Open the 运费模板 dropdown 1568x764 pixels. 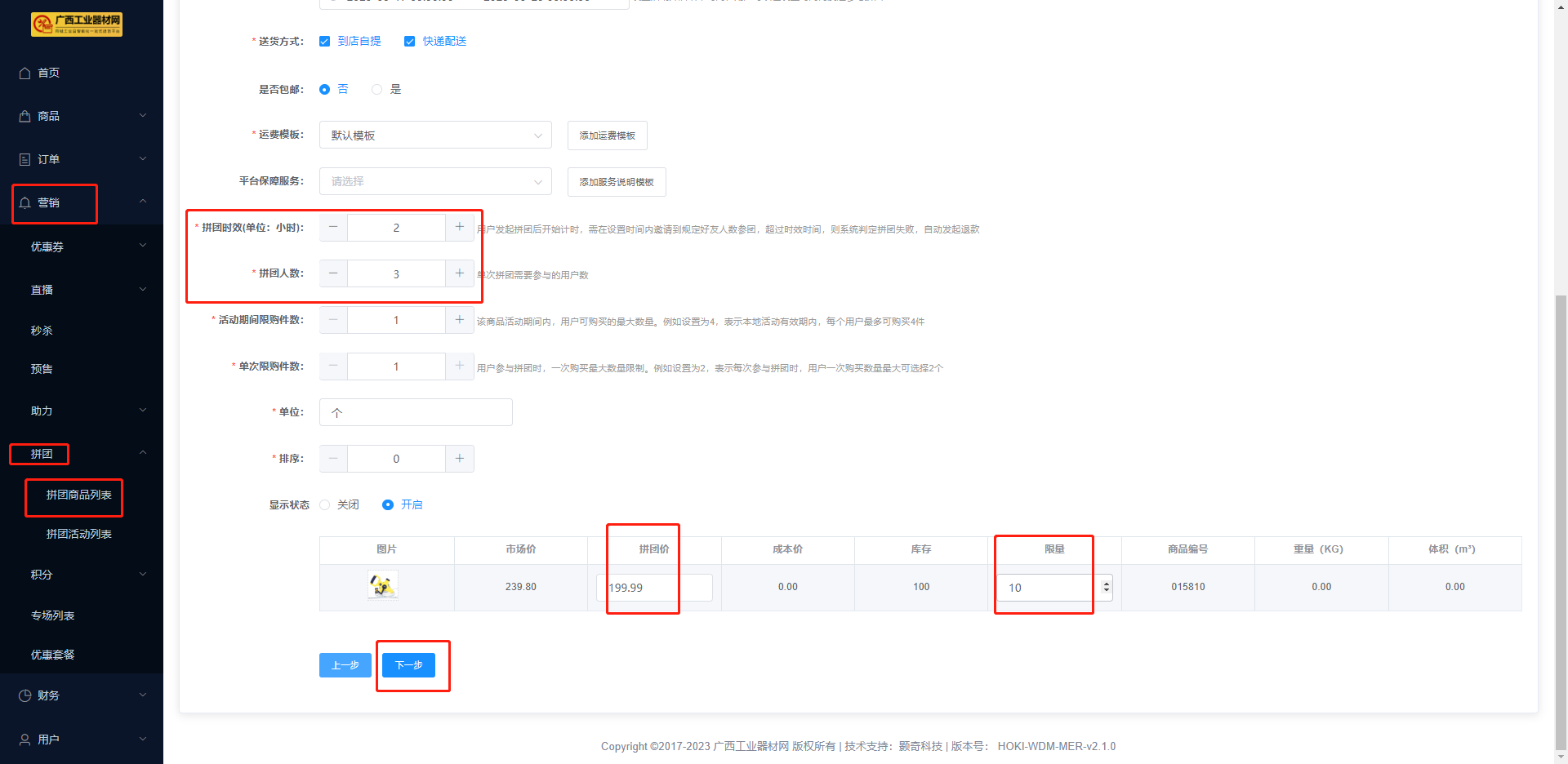tap(435, 135)
